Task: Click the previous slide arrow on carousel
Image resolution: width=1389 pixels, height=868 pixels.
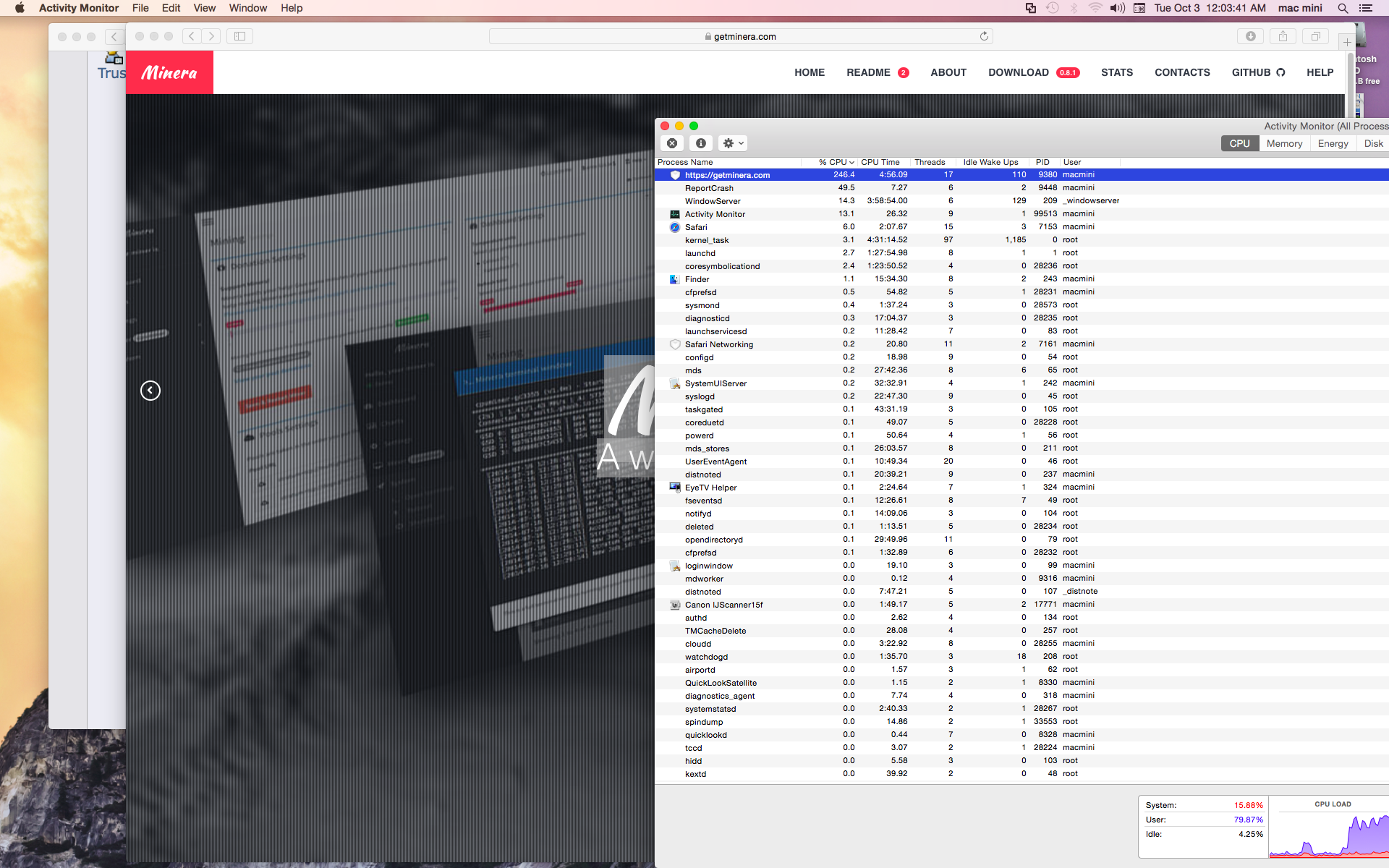Action: click(150, 391)
